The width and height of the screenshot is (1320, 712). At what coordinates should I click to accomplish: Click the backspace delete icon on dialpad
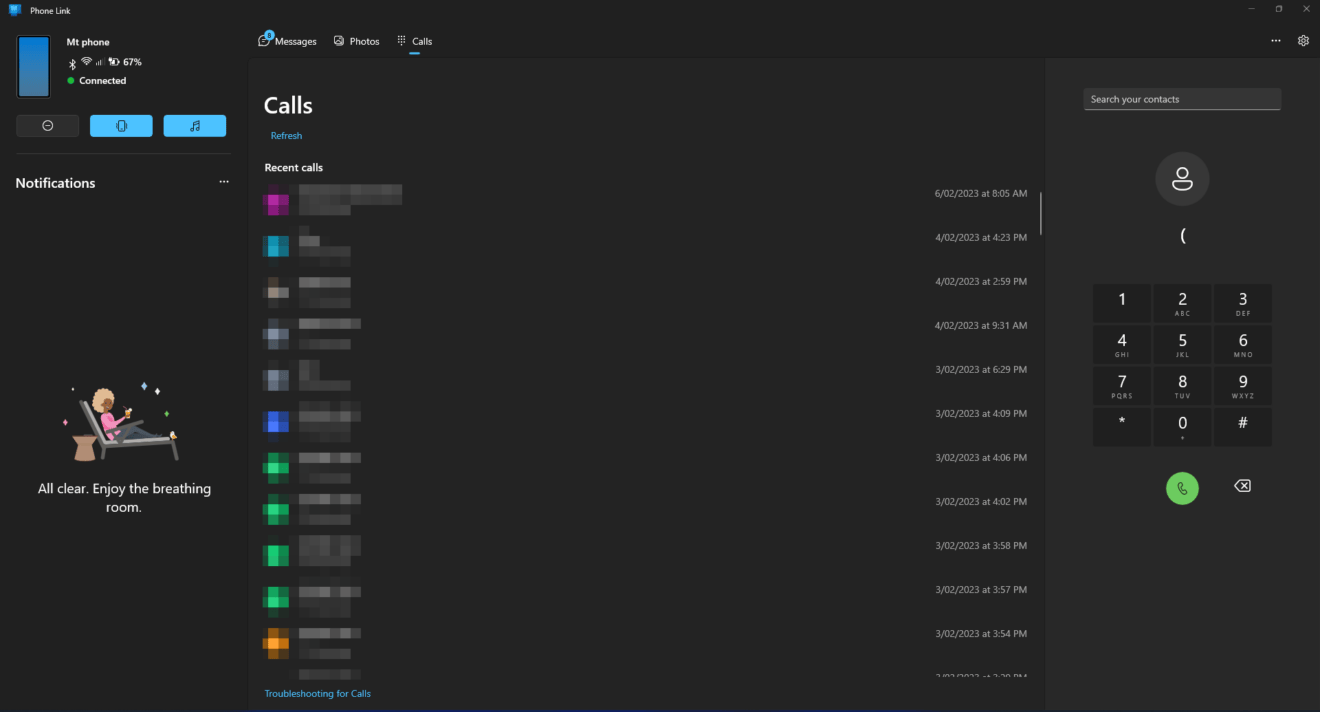tap(1242, 486)
